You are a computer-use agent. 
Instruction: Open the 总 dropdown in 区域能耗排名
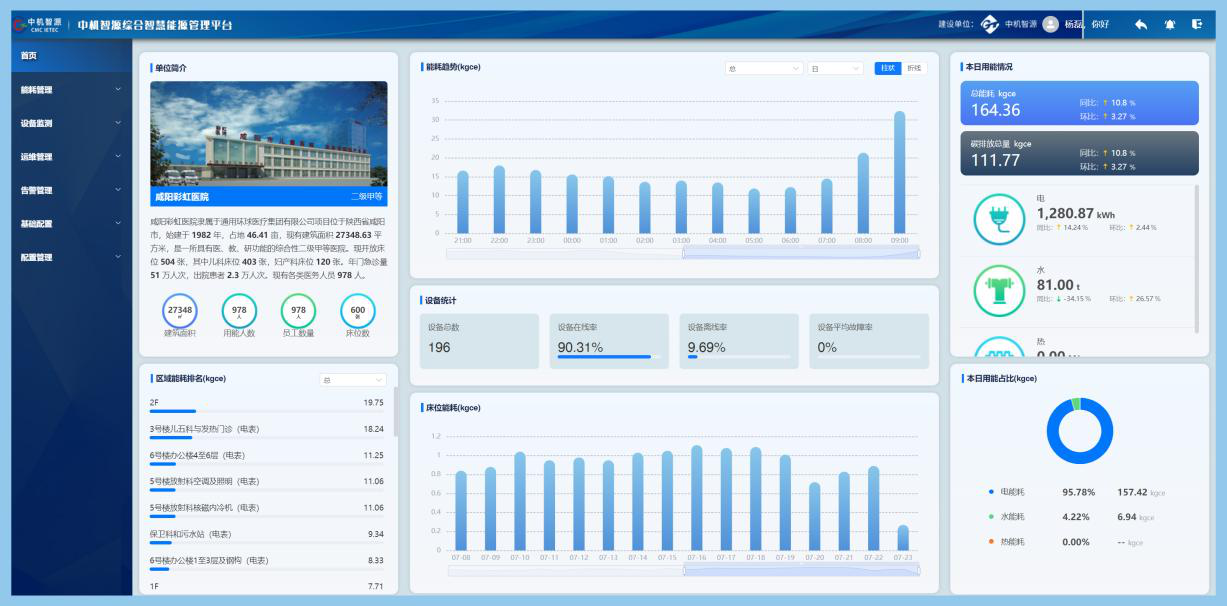pos(352,380)
